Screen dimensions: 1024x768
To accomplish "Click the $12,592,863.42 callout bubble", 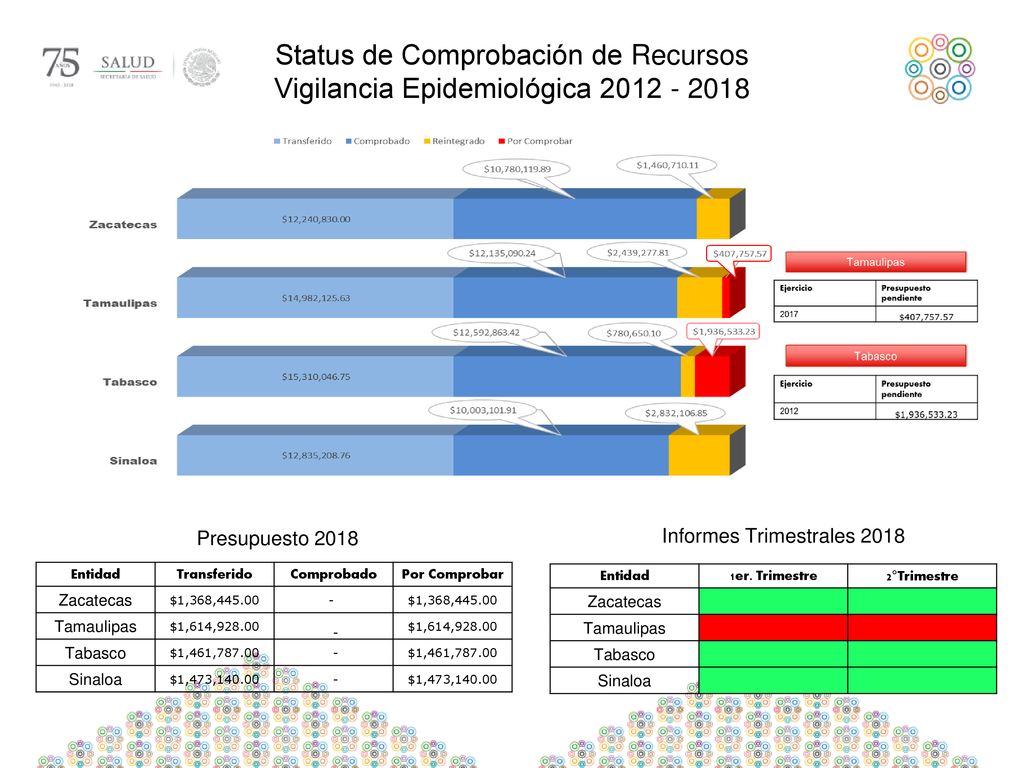I will 487,332.
